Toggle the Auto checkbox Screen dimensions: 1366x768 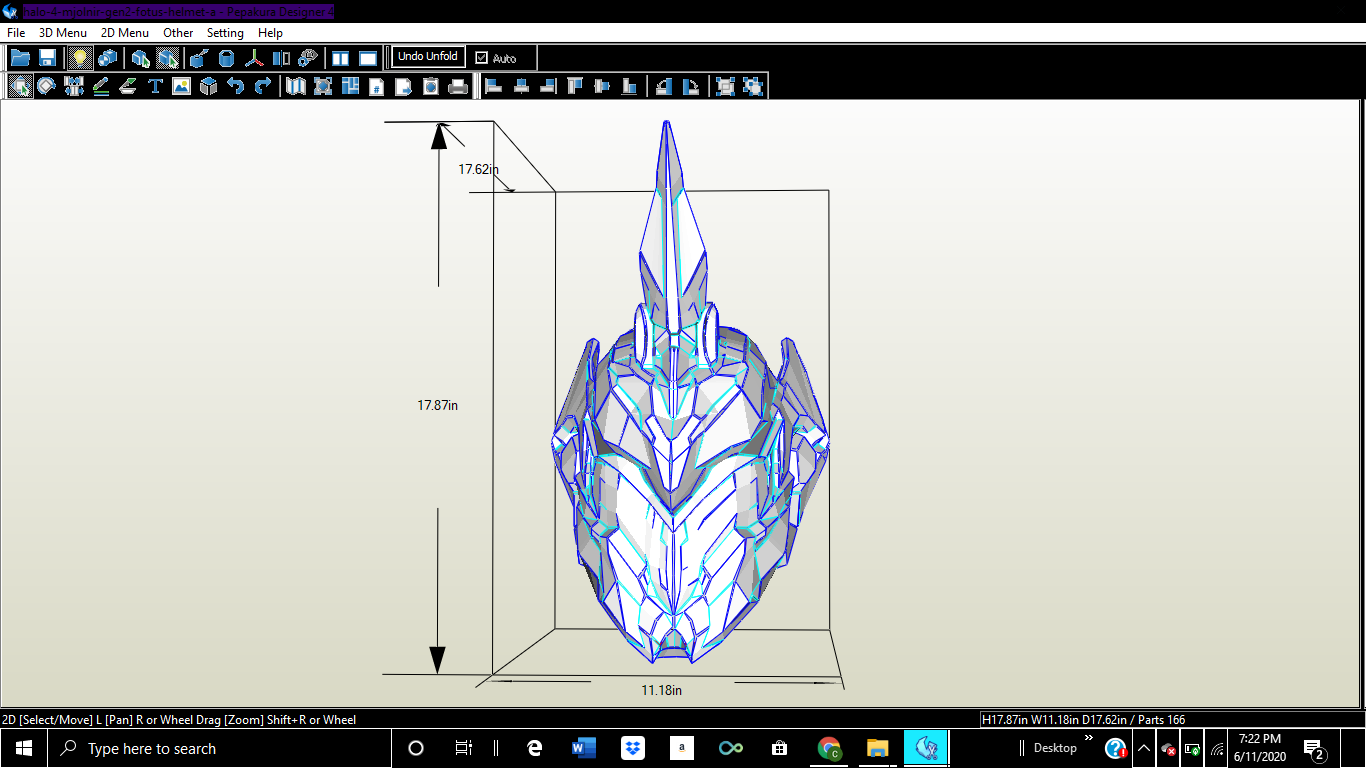[x=482, y=58]
